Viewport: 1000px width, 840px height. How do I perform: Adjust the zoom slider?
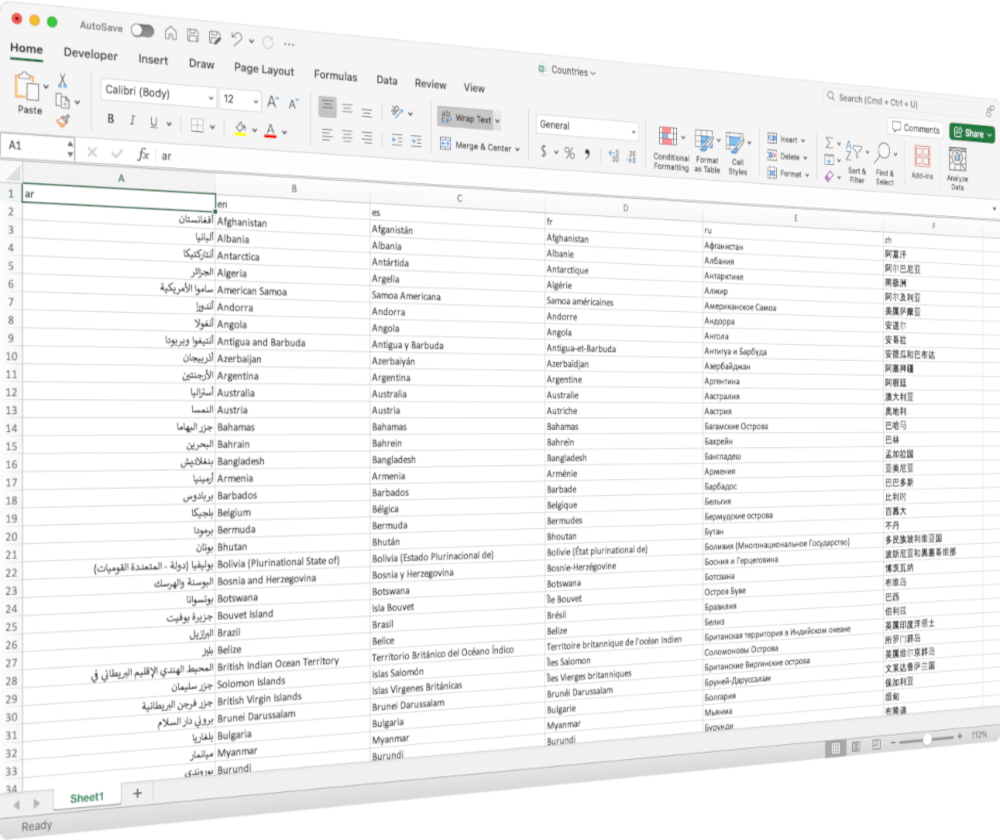pyautogui.click(x=927, y=739)
